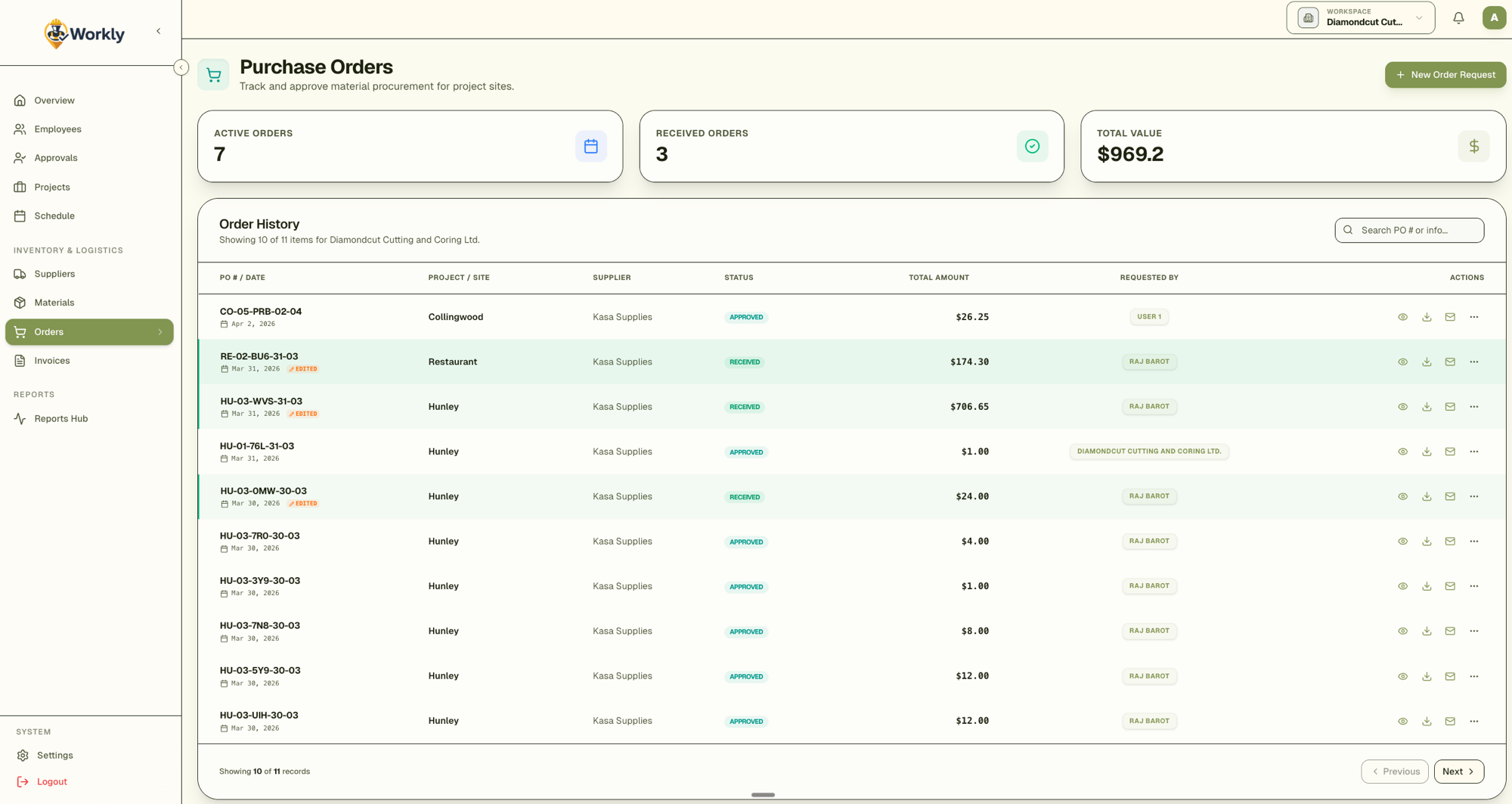This screenshot has height=804, width=1512.
Task: Go to the Next page of records
Action: [1458, 771]
